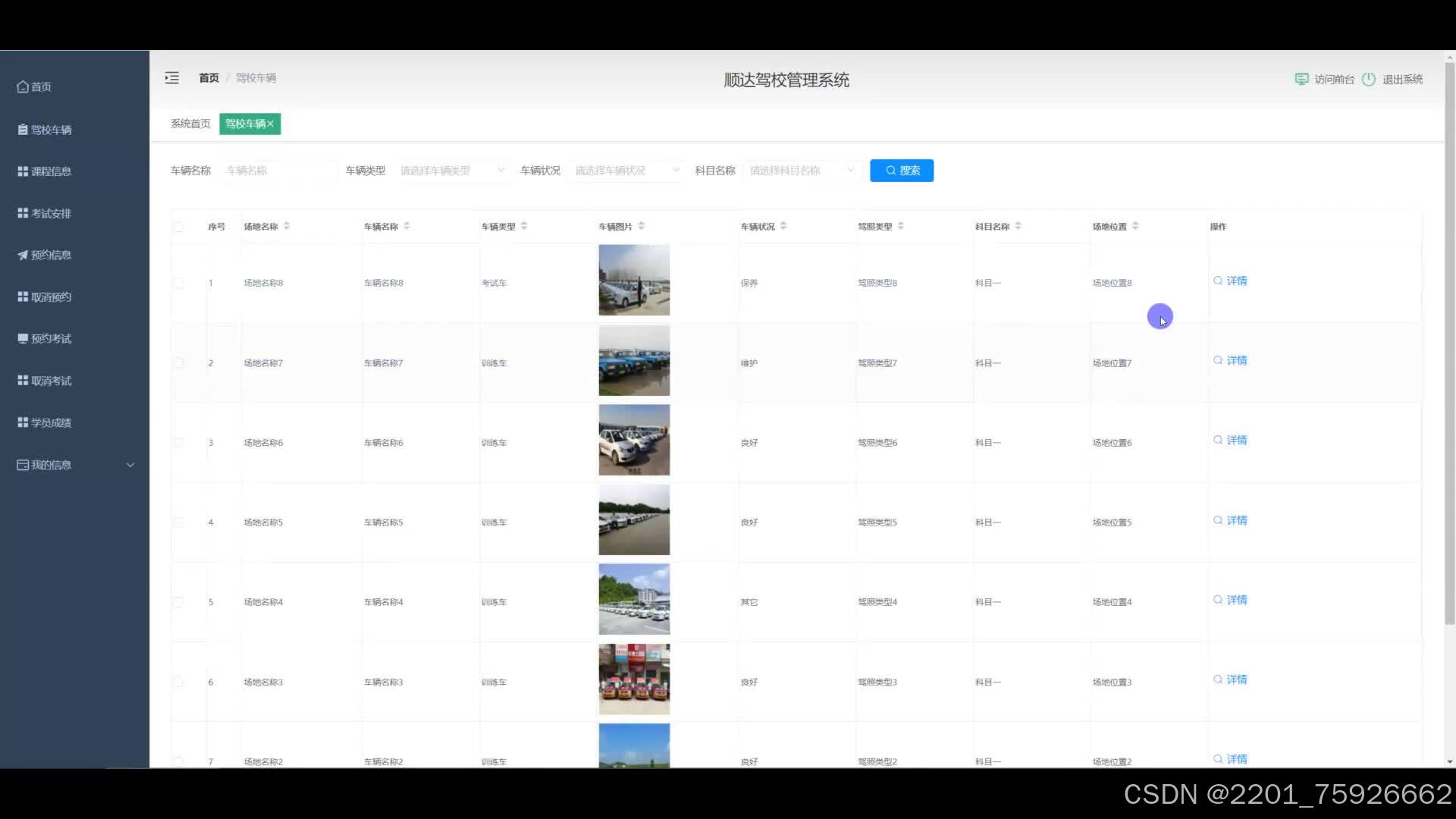1456x819 pixels.
Task: Sort the table by the 车辆类型 column
Action: (524, 226)
